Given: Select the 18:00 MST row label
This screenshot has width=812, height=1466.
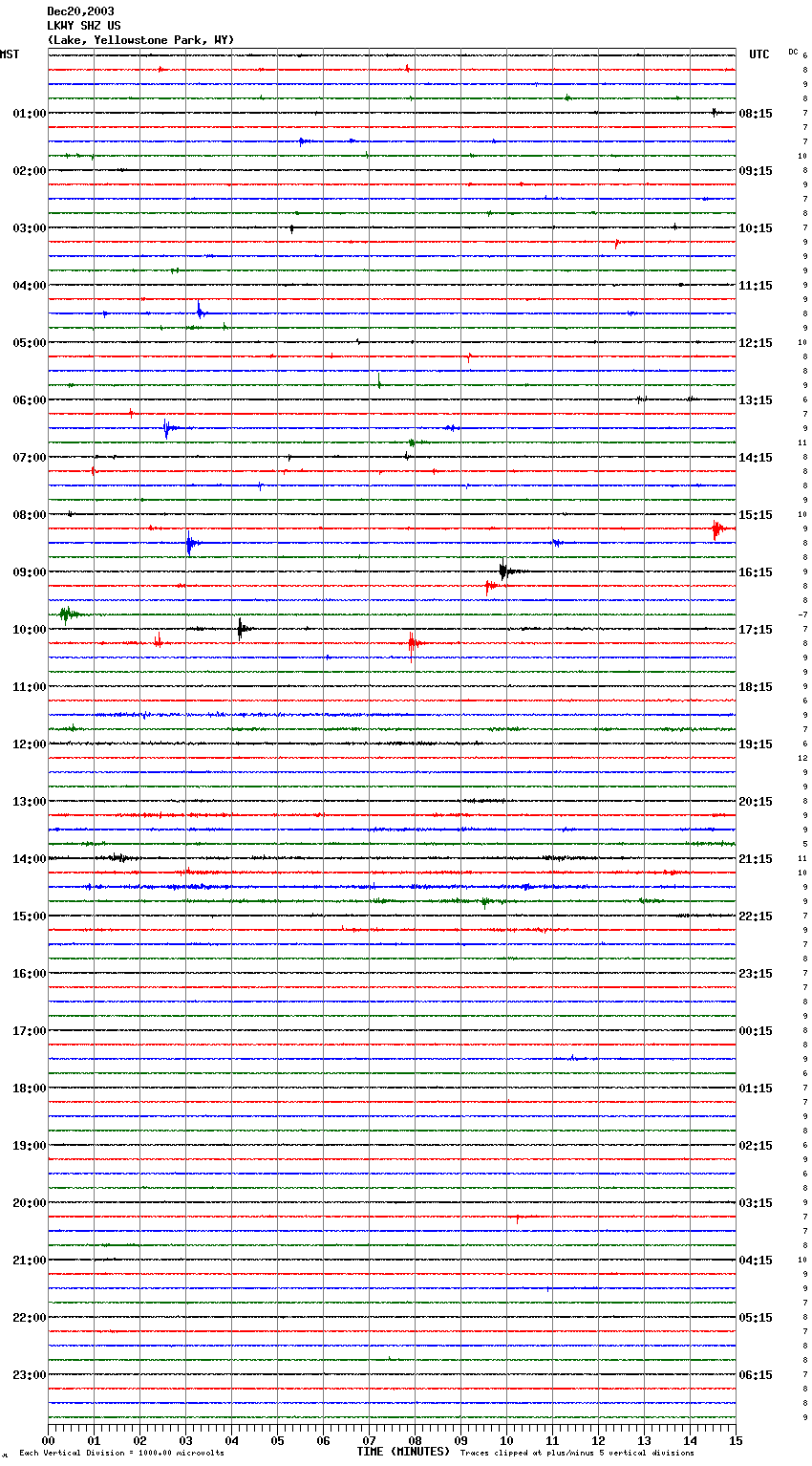Looking at the screenshot, I should 30,1089.
